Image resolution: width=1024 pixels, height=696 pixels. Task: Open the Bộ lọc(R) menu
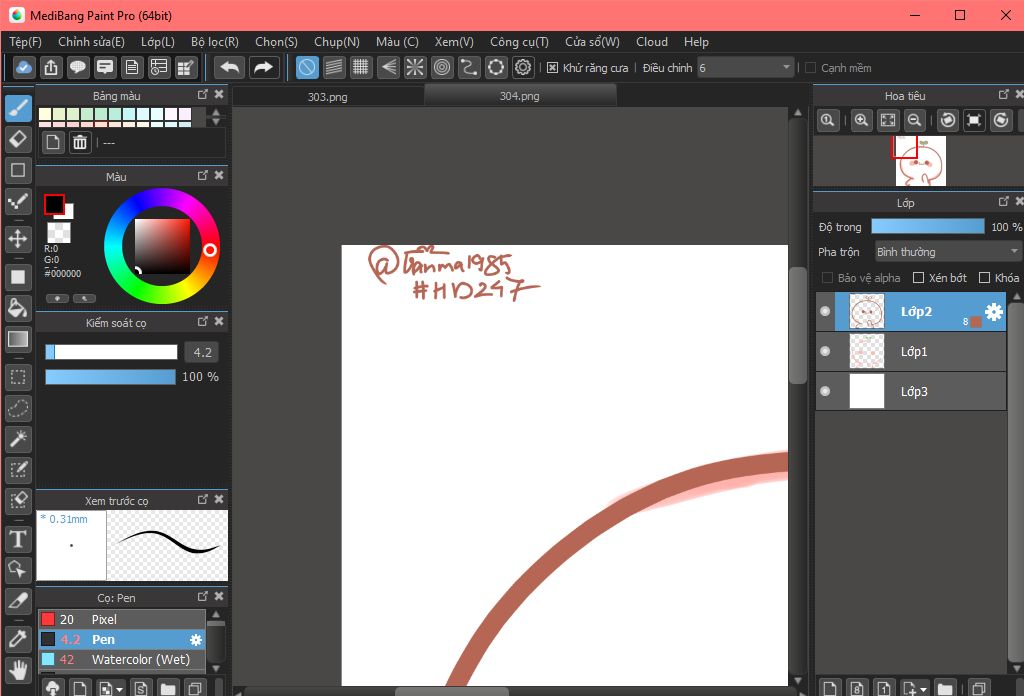215,42
